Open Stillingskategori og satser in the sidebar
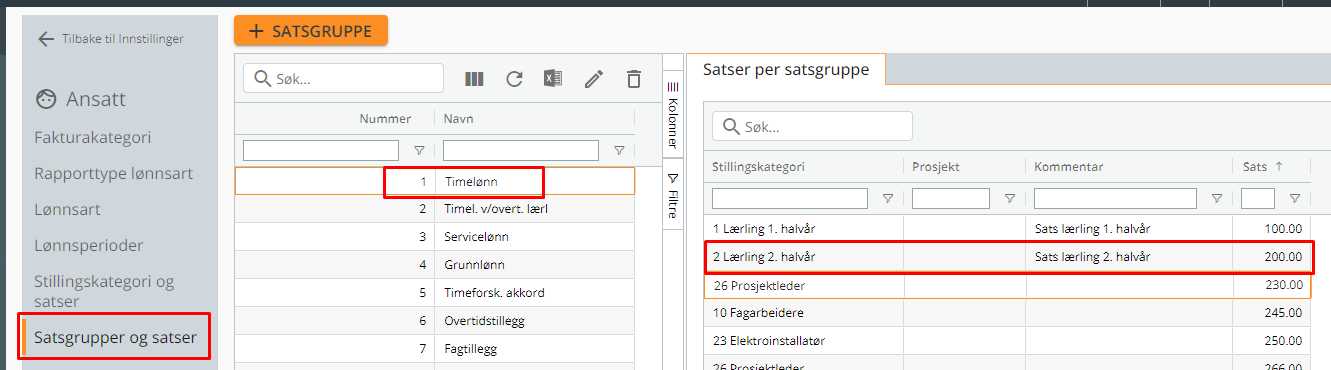This screenshot has height=370, width=1331. tap(104, 291)
